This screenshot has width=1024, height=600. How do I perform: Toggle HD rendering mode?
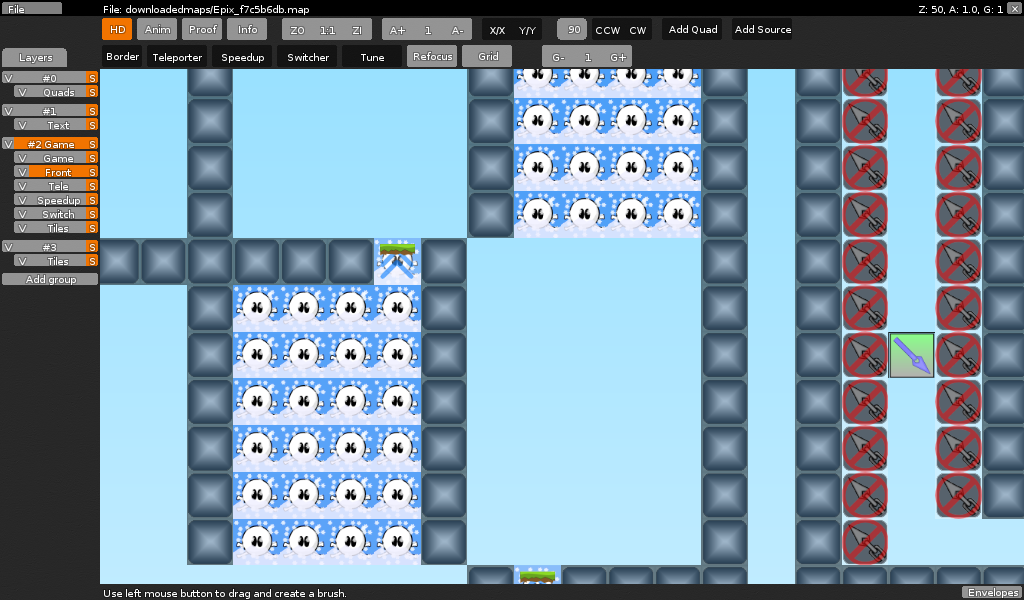117,29
